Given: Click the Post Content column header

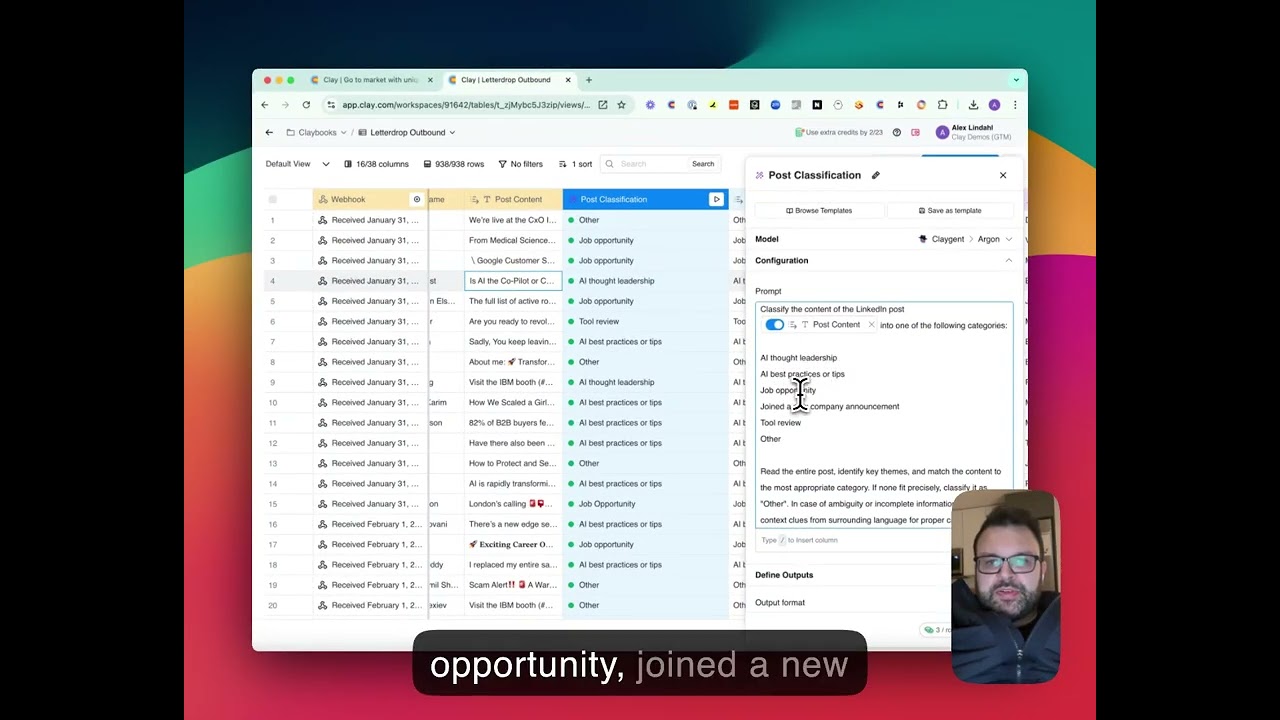Looking at the screenshot, I should (x=513, y=200).
